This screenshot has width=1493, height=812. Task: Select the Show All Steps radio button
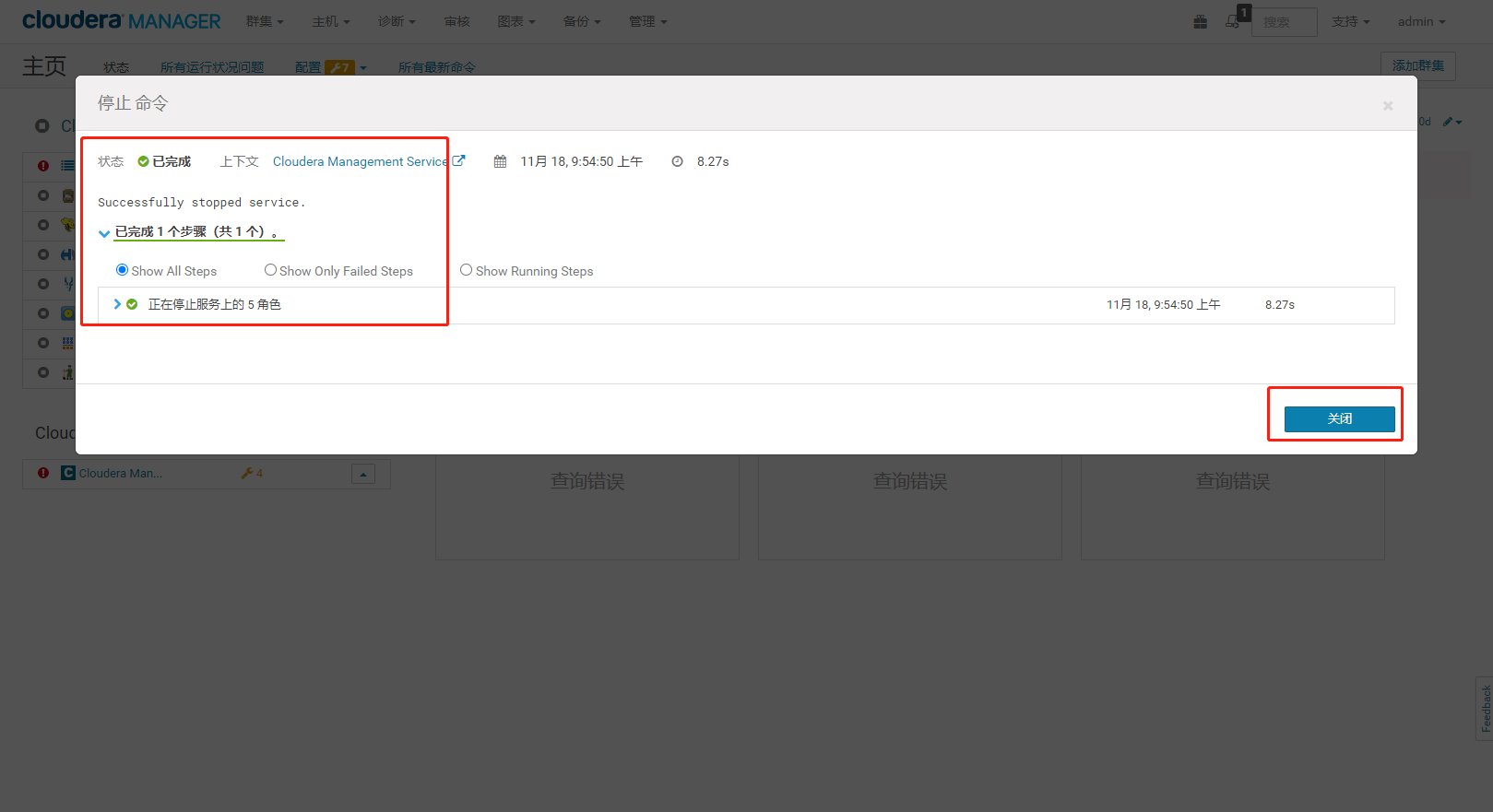click(122, 270)
